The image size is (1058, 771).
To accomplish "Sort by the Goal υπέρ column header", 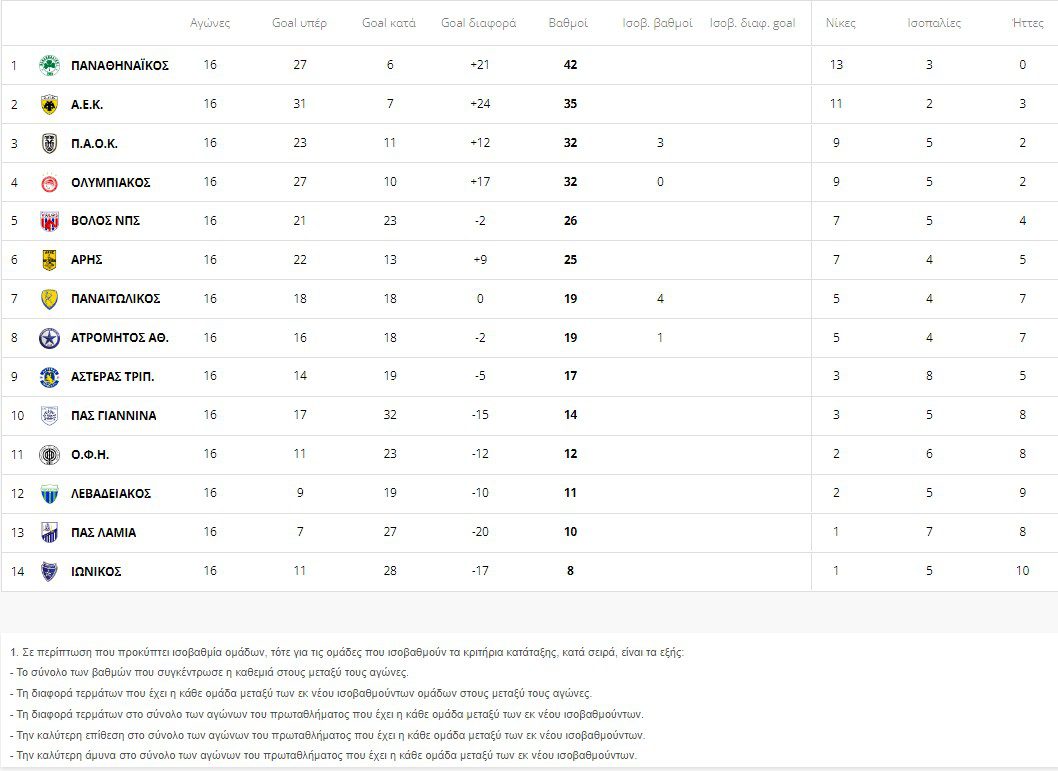I will [299, 23].
